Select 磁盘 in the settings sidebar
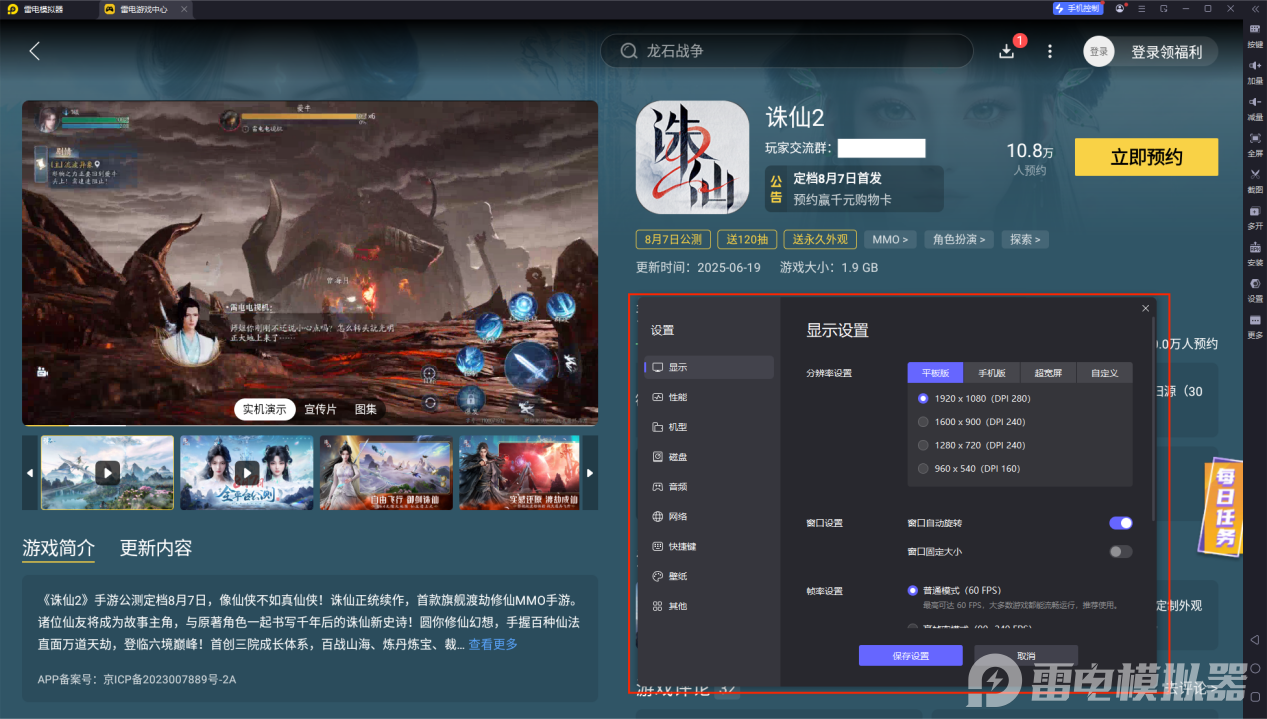 pos(709,457)
